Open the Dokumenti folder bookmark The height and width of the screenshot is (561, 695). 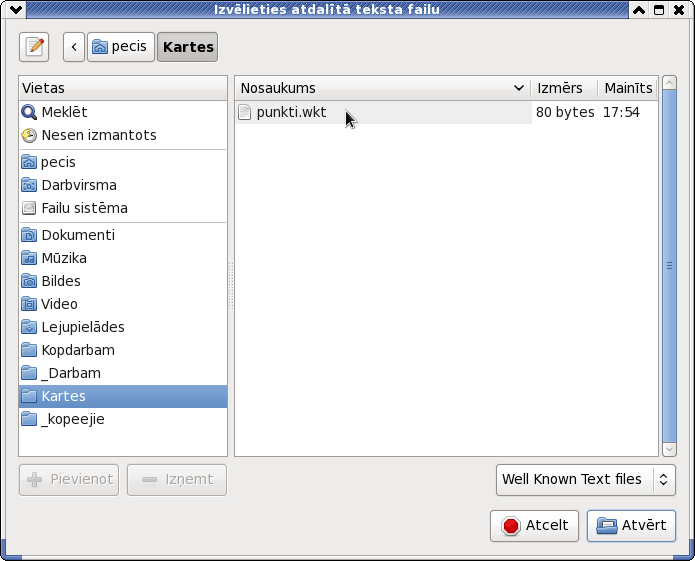click(123, 235)
